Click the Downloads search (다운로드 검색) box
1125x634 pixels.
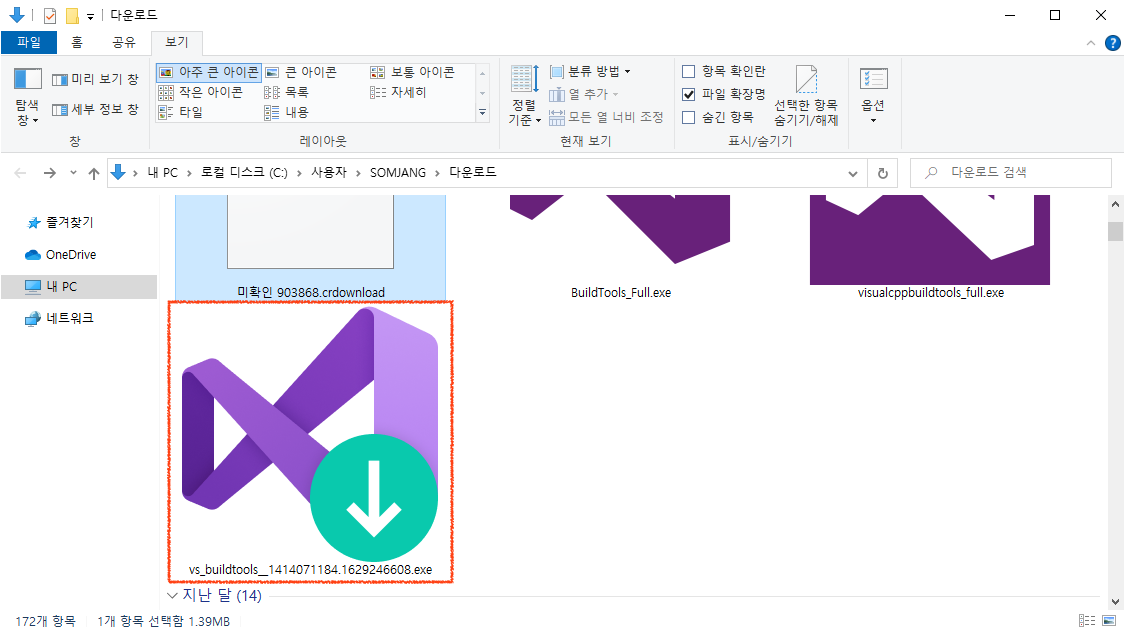[1011, 173]
